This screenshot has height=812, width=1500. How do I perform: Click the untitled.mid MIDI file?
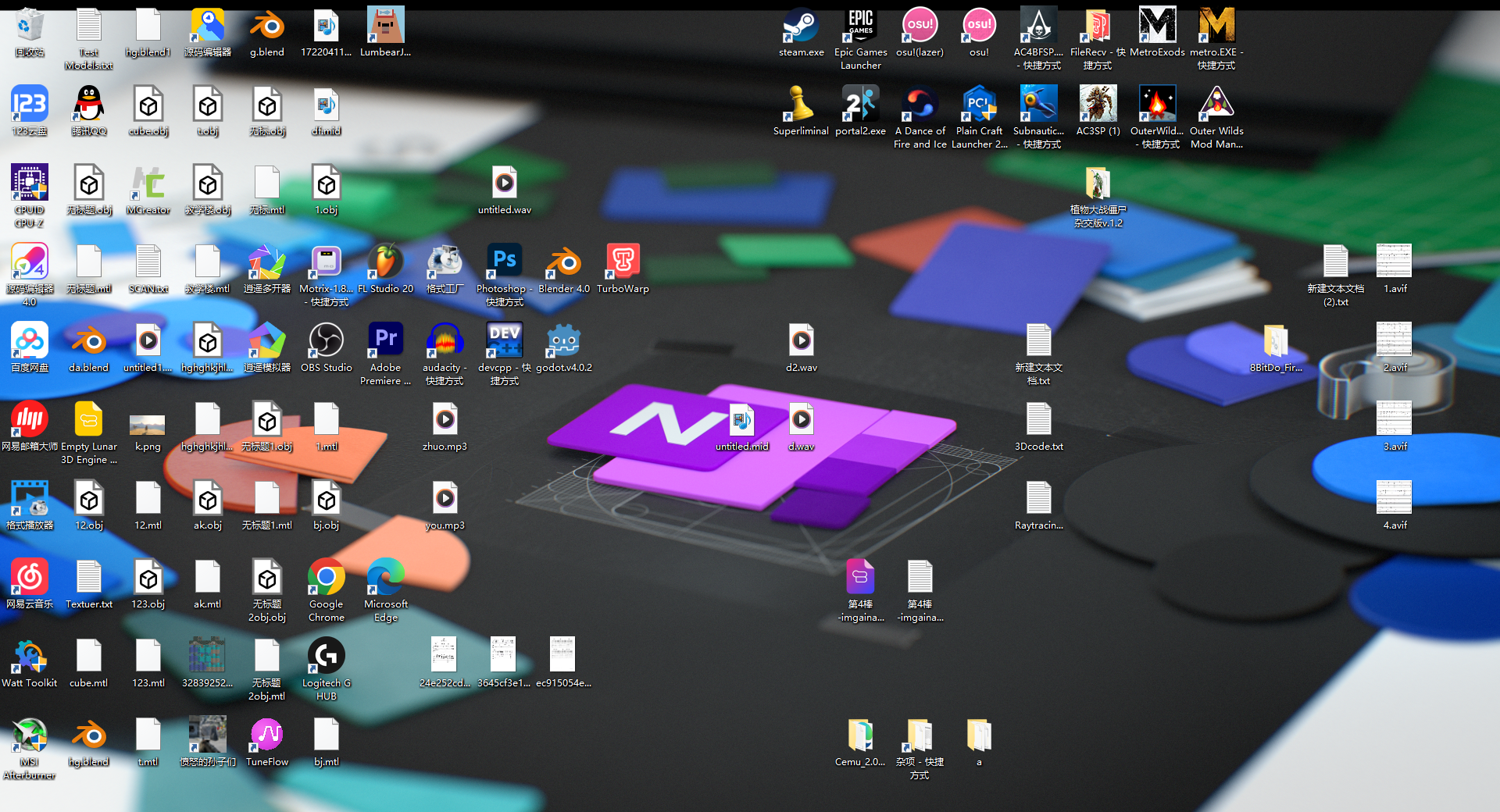pos(742,420)
